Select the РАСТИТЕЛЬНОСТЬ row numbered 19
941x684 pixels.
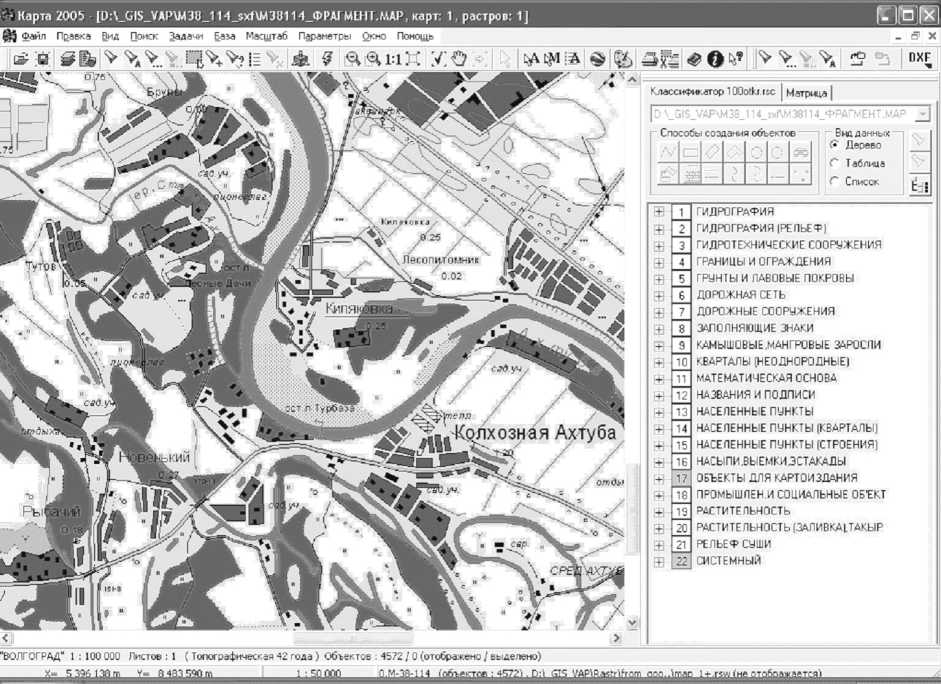(742, 511)
